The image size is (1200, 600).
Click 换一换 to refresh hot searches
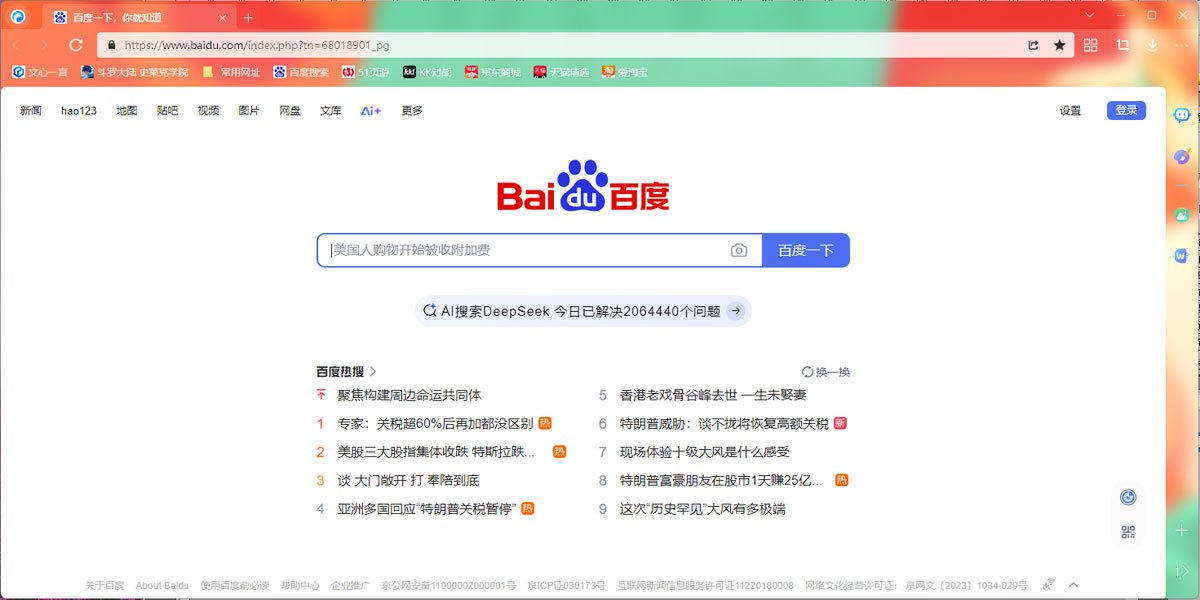[x=824, y=370]
